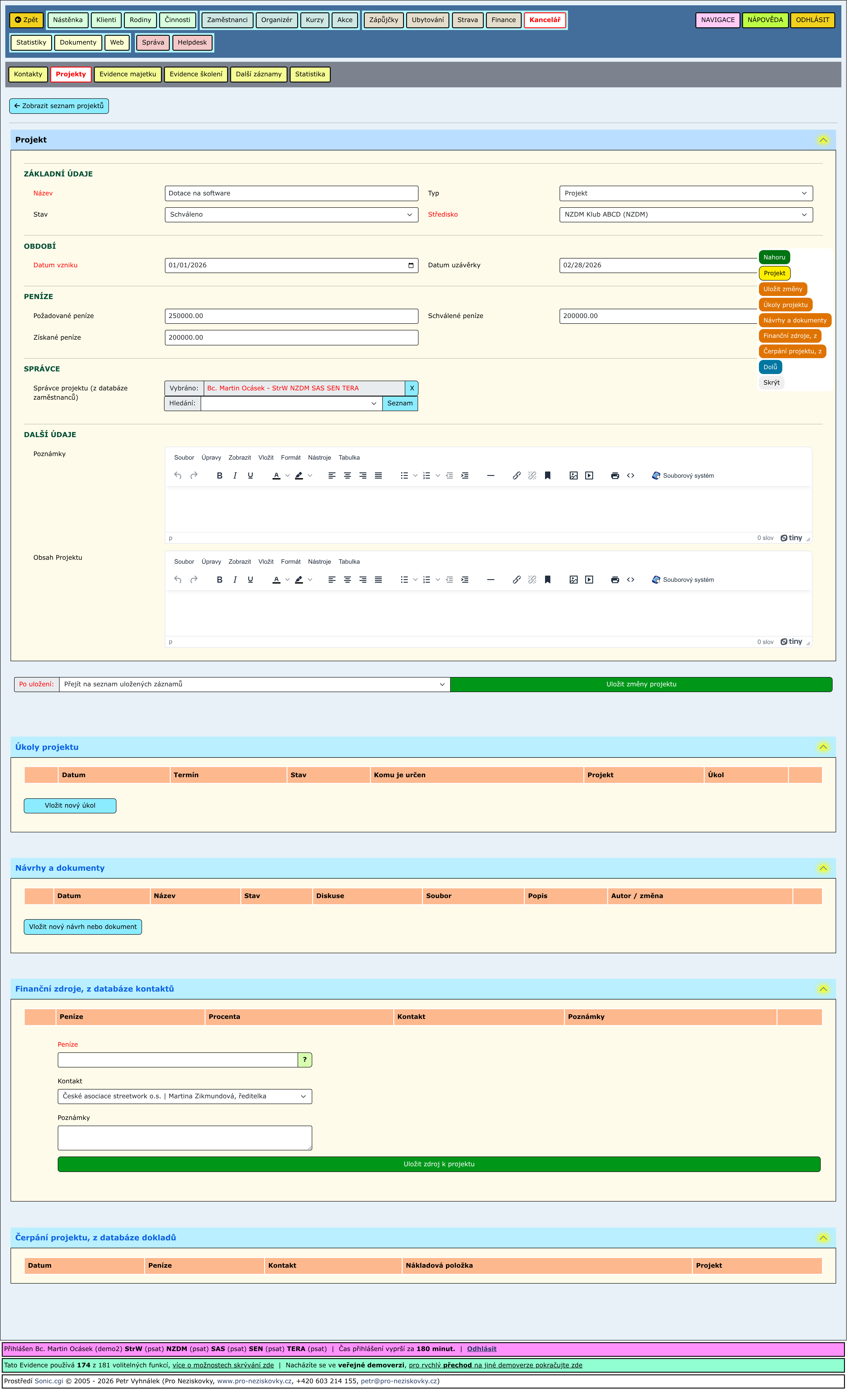
Task: Insert image in the Poznámky editor
Action: point(574,475)
